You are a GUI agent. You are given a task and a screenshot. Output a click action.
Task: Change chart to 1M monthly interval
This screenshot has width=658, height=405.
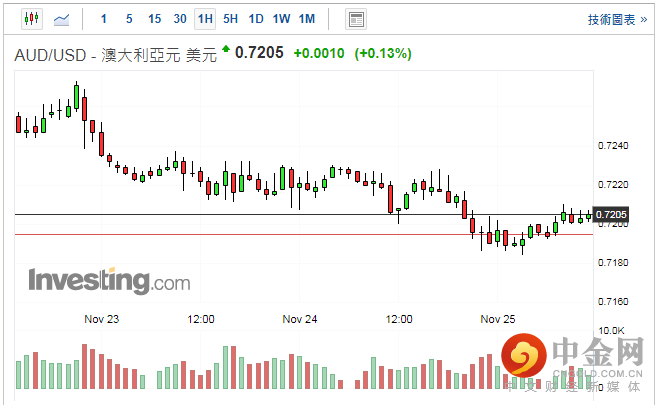coord(307,19)
